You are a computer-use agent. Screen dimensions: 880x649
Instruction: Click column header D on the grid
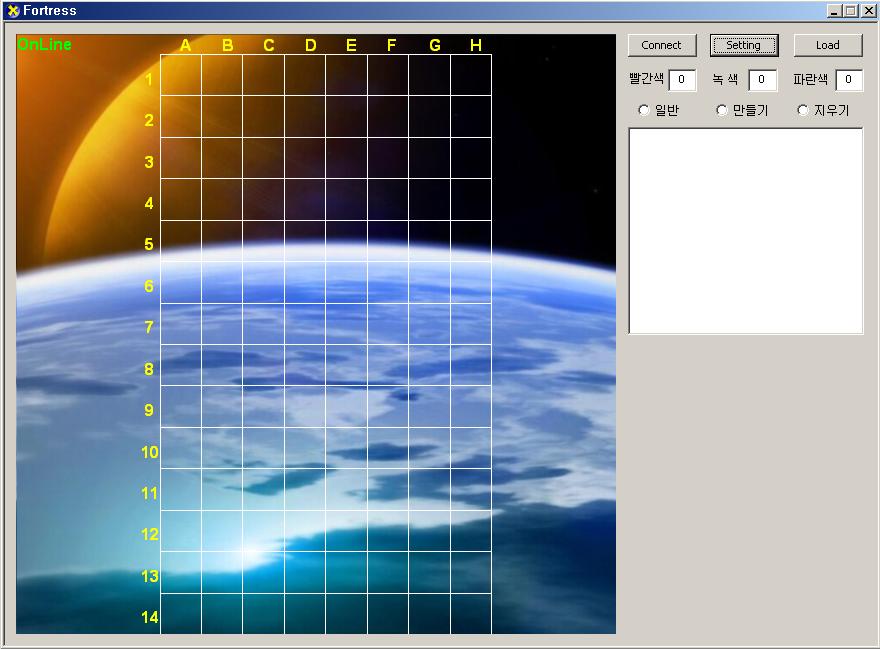point(310,45)
